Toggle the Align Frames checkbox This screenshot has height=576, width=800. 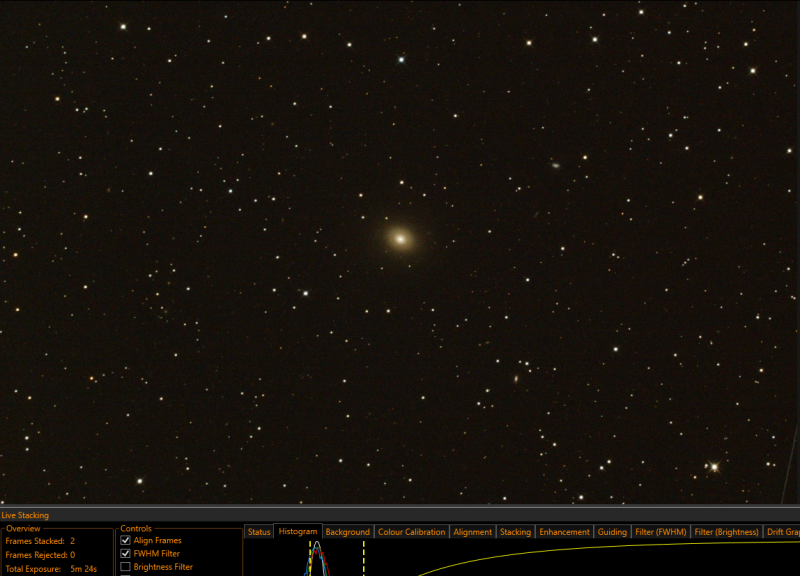click(126, 540)
